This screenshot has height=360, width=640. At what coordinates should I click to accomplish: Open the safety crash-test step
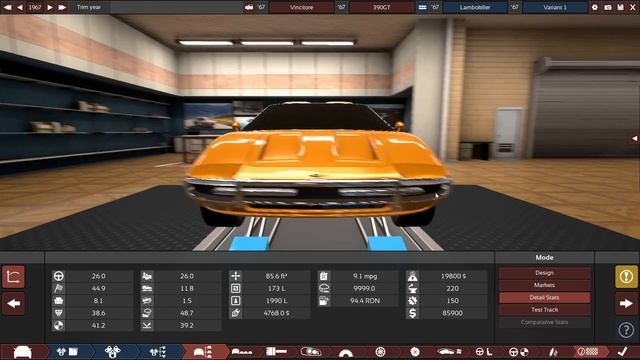point(519,351)
